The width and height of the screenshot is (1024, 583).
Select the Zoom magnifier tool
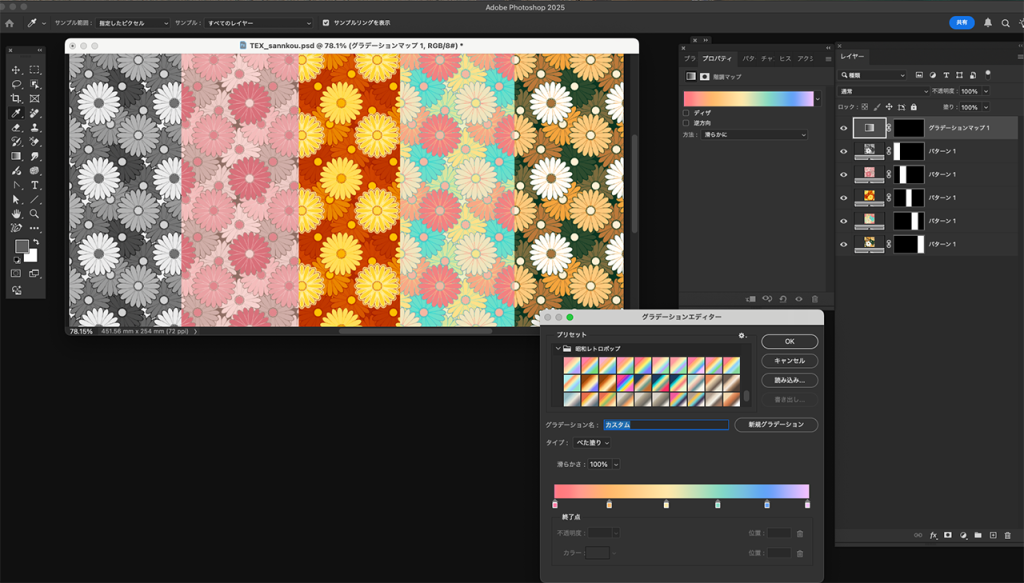(35, 214)
